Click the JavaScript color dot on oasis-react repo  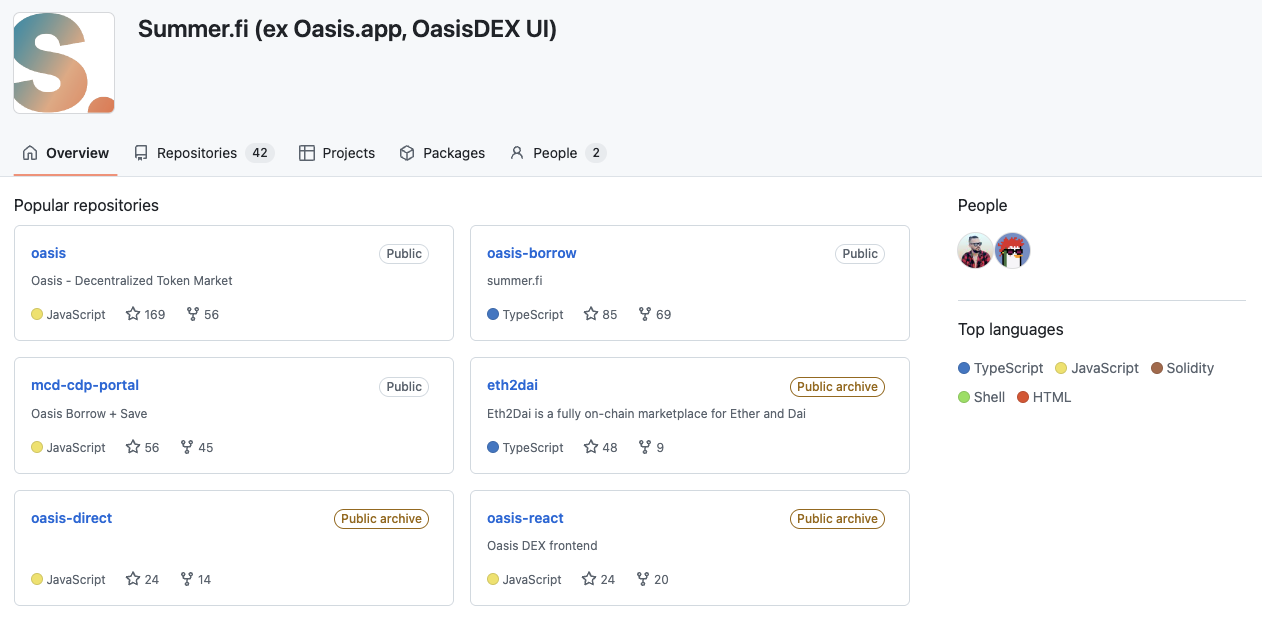click(493, 579)
